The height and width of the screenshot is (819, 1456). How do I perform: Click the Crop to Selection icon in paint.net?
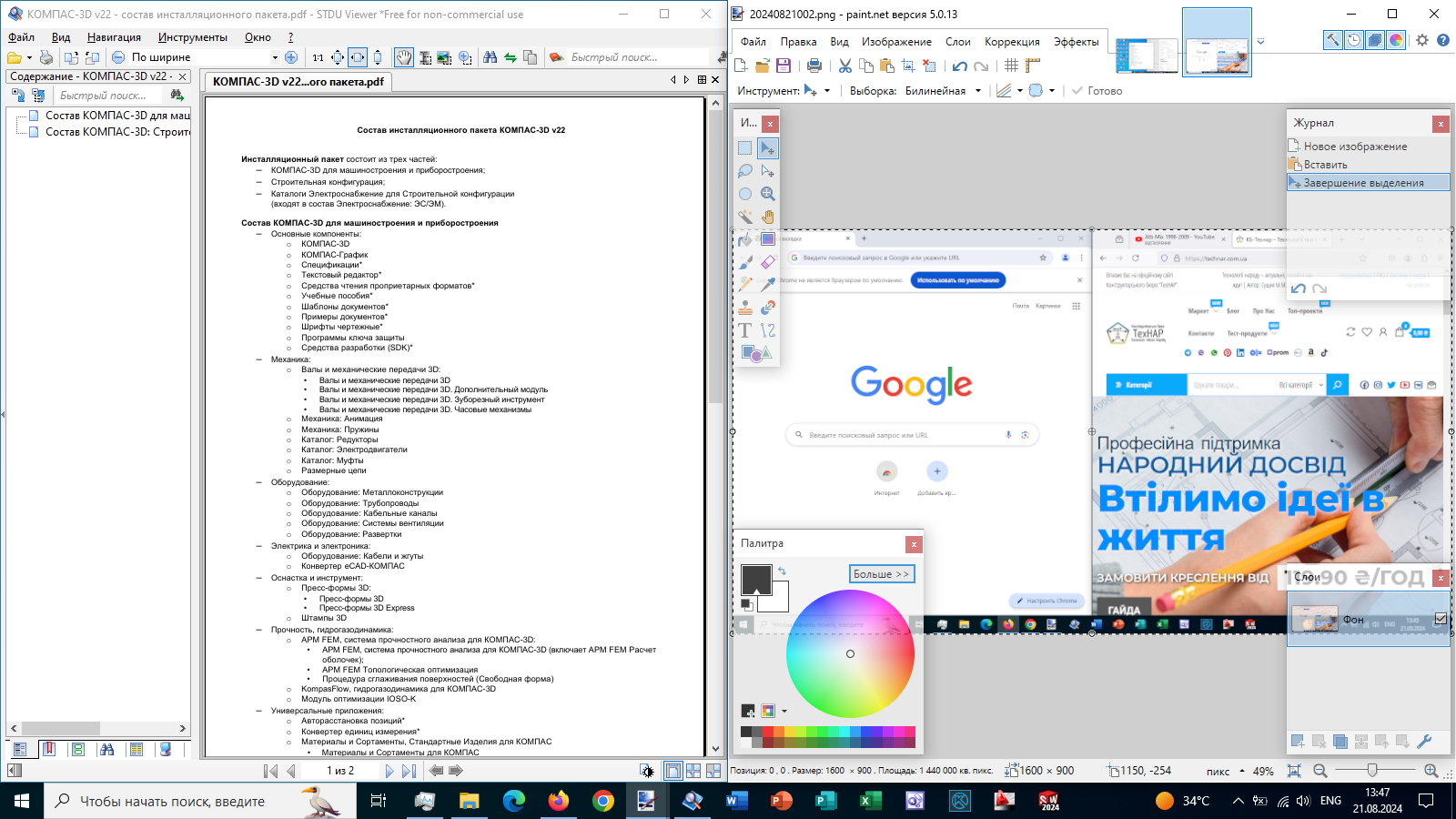(x=908, y=66)
